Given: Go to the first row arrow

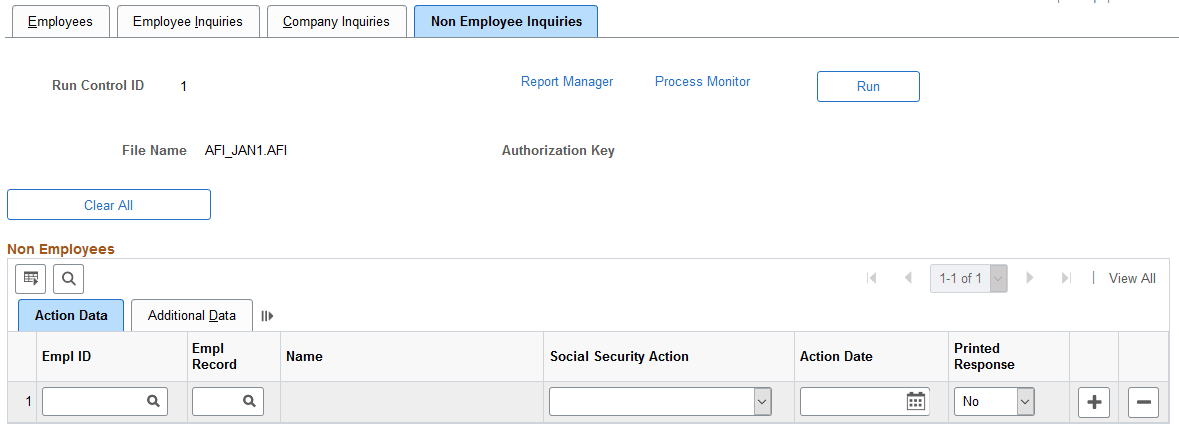Looking at the screenshot, I should [872, 278].
